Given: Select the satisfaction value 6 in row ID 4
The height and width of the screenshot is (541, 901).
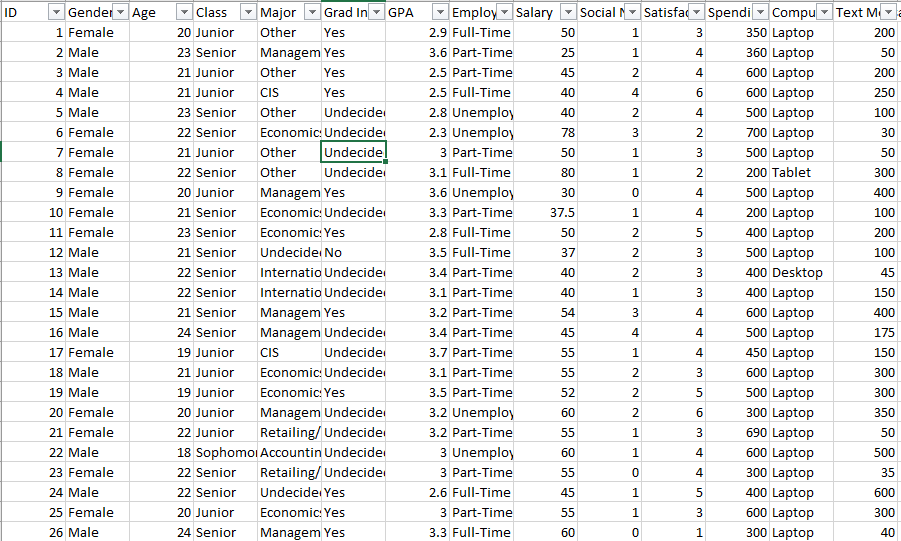Looking at the screenshot, I should 673,93.
